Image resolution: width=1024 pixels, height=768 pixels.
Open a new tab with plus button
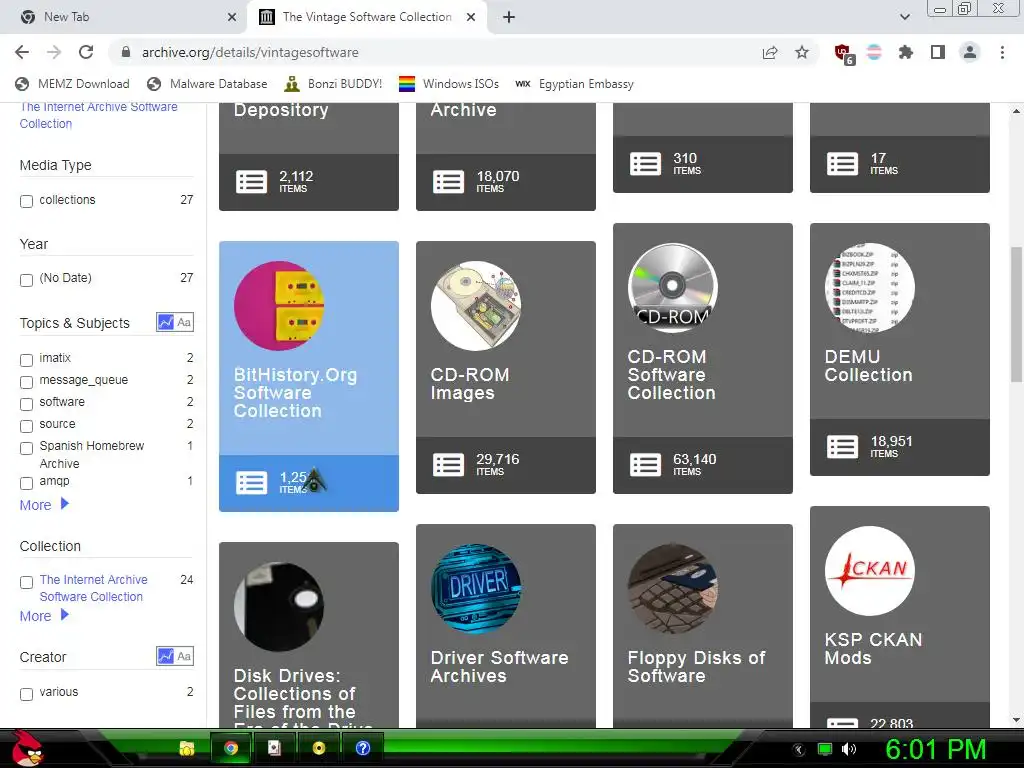tap(509, 17)
